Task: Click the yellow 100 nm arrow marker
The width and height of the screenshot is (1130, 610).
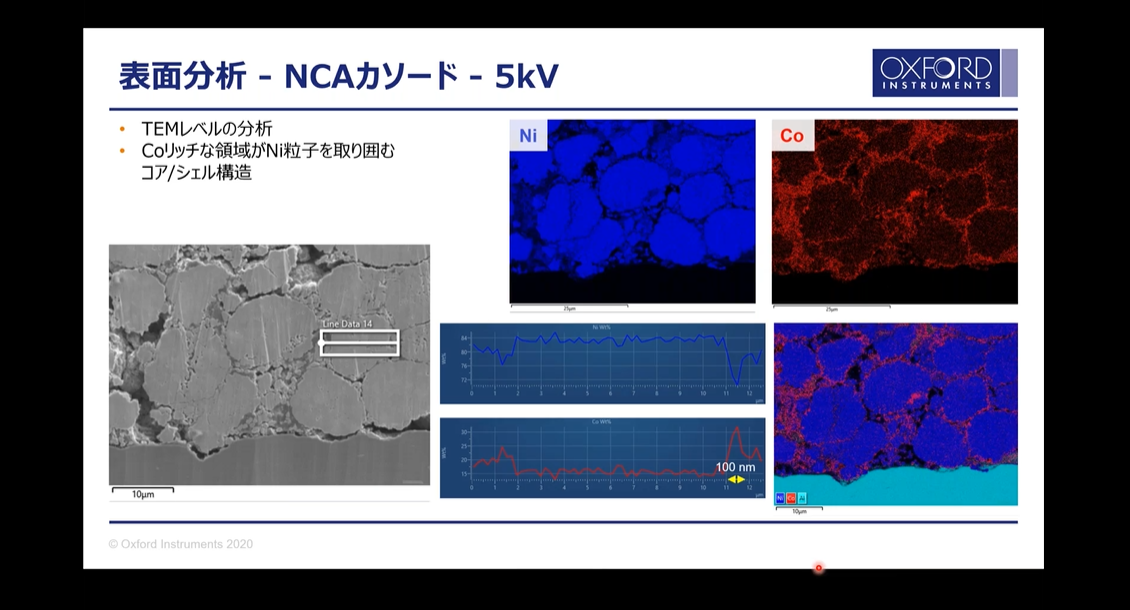Action: tap(736, 480)
